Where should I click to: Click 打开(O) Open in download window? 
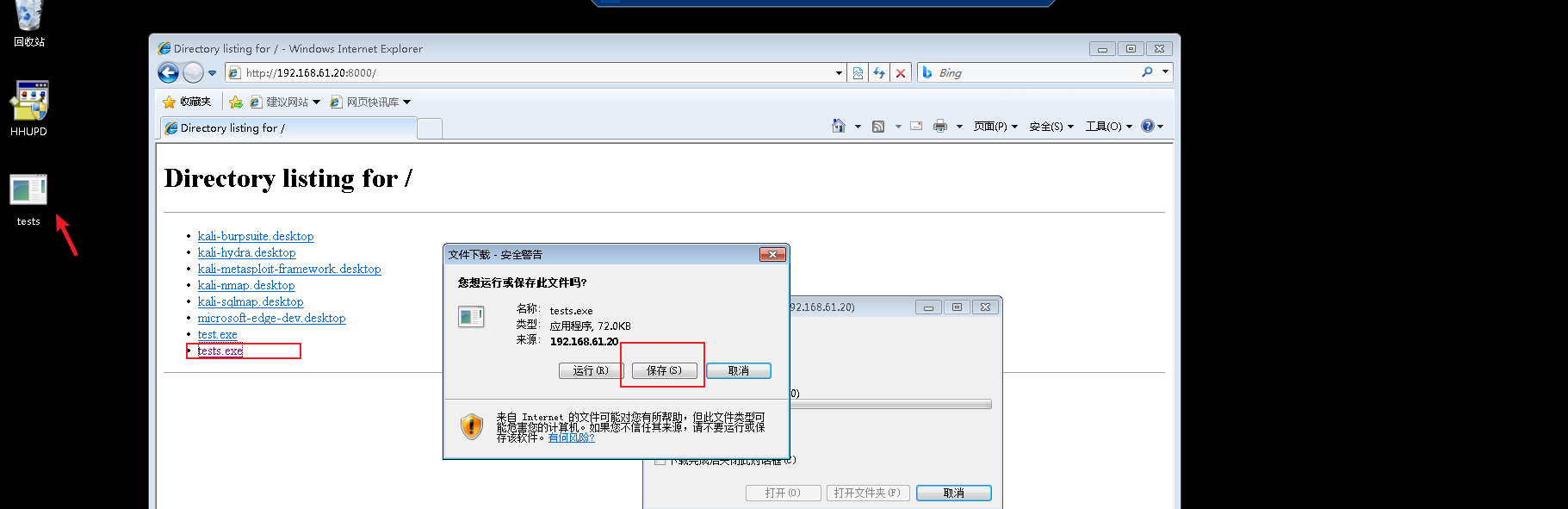783,493
